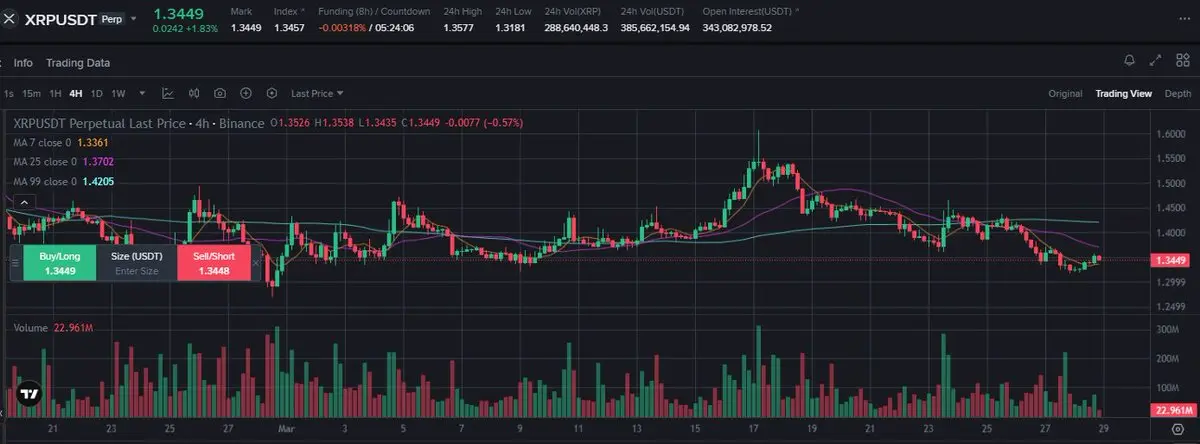Viewport: 1200px width, 444px height.
Task: Expand chart to fullscreen with arrows icon
Action: [1156, 61]
